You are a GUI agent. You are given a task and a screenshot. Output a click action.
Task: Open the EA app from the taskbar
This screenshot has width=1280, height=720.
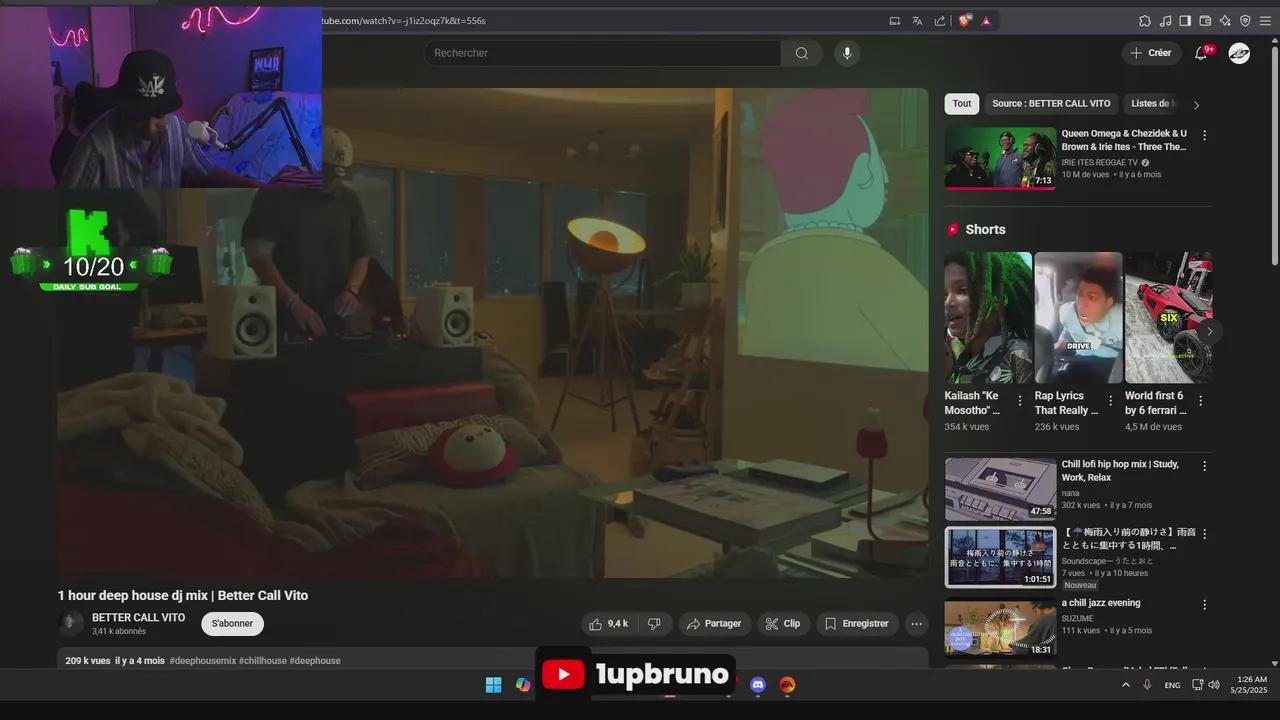coord(787,685)
